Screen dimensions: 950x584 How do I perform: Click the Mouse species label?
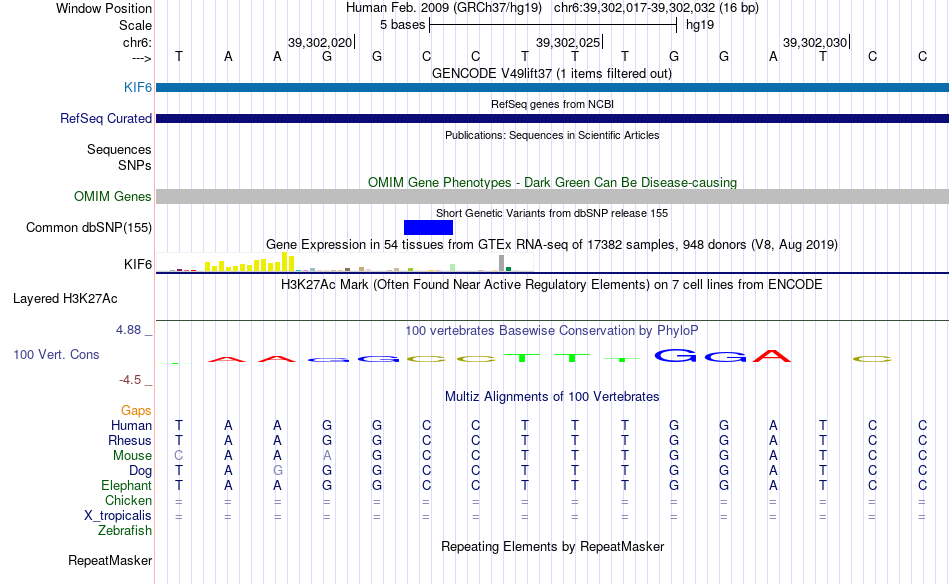pos(132,456)
